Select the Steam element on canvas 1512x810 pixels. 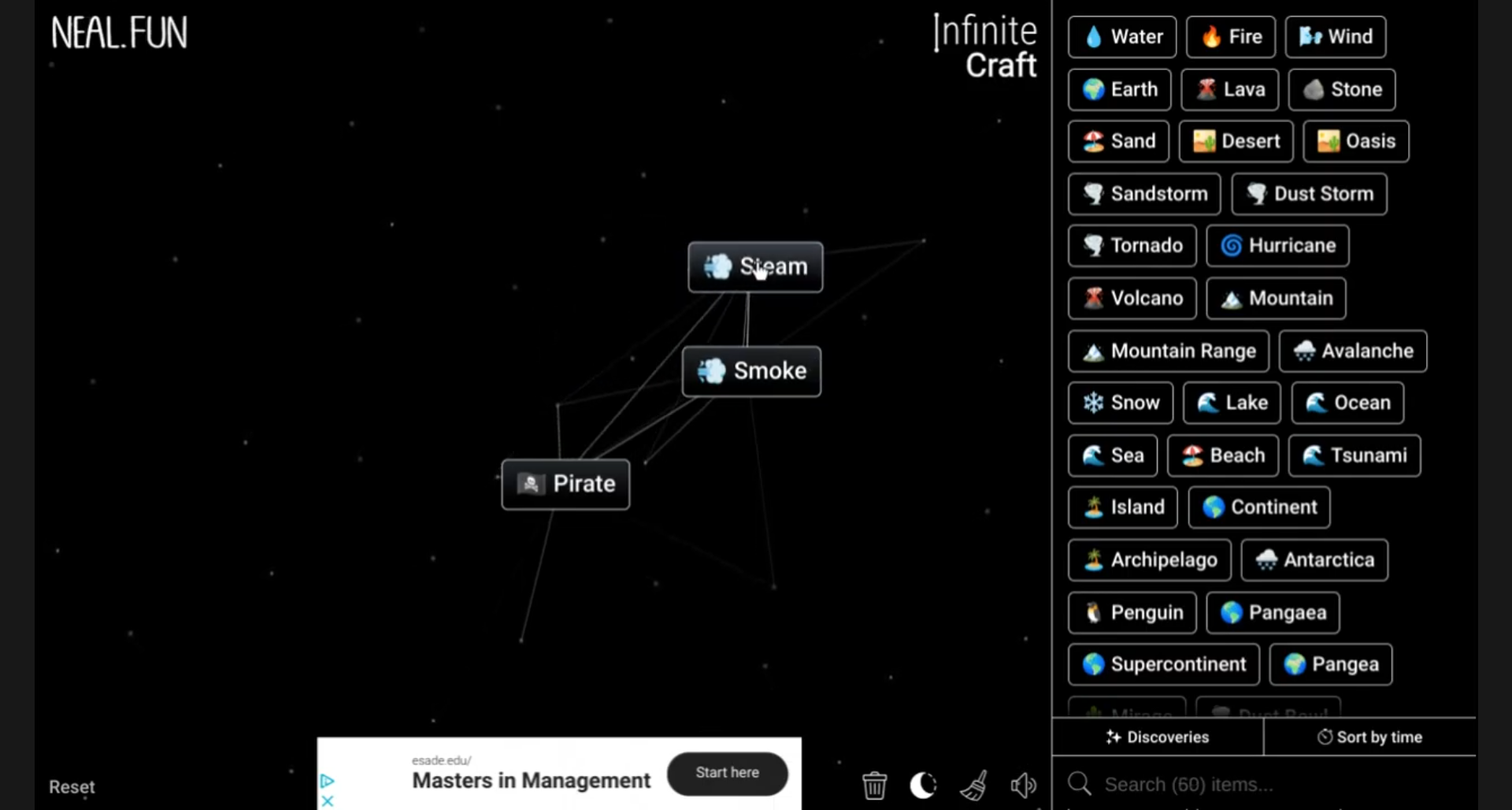(x=755, y=267)
